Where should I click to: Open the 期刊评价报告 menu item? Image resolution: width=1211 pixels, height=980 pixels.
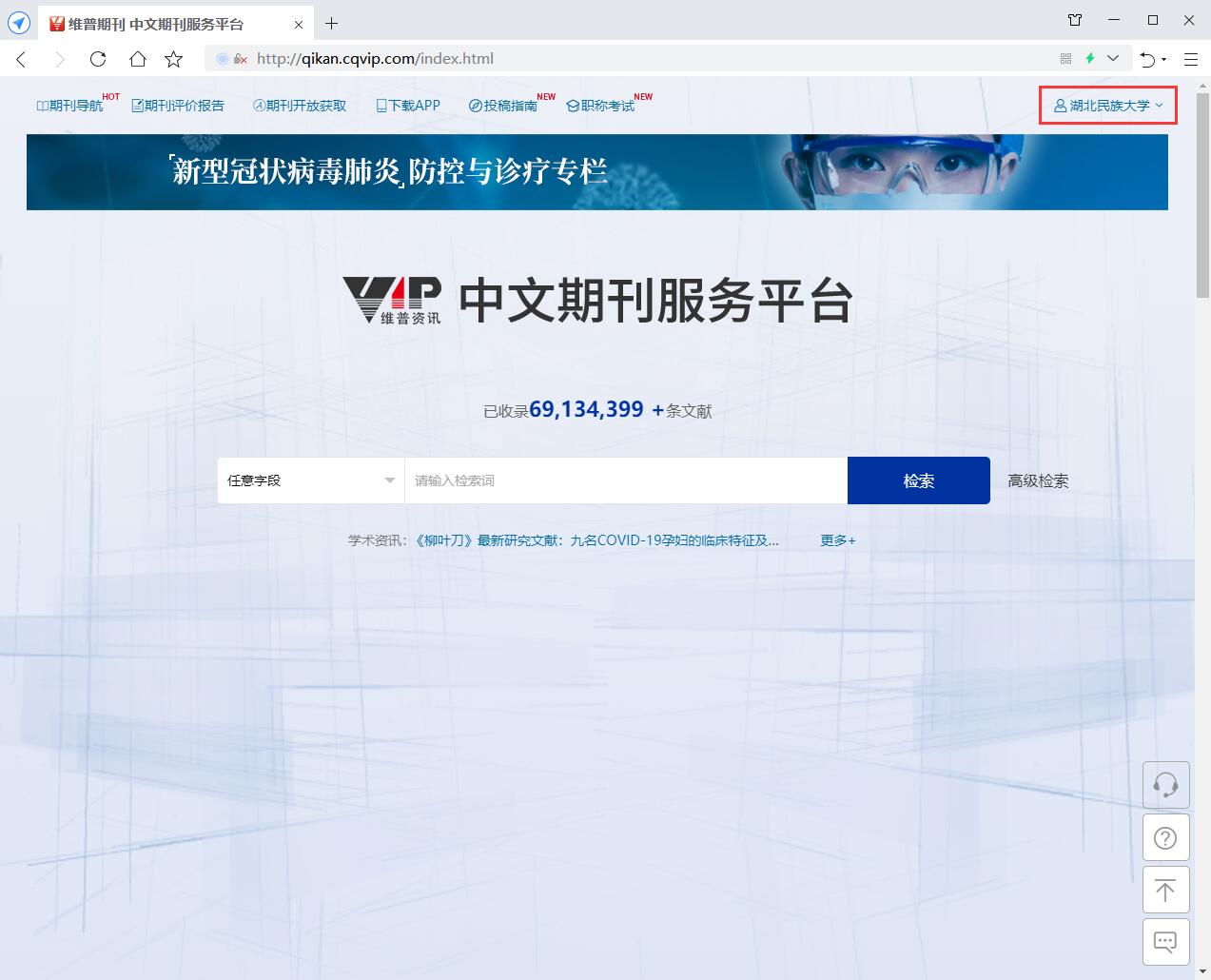point(178,106)
